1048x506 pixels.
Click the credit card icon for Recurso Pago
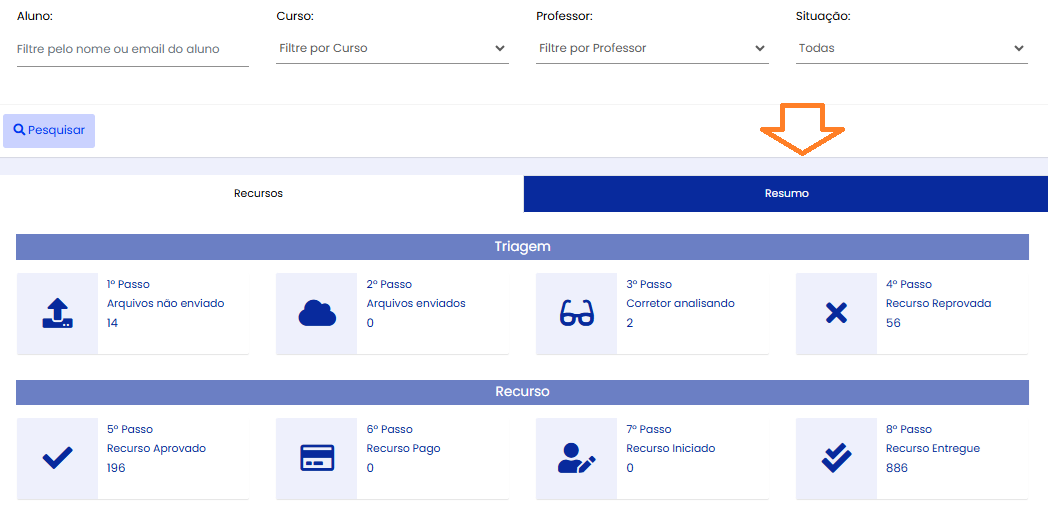pos(317,458)
